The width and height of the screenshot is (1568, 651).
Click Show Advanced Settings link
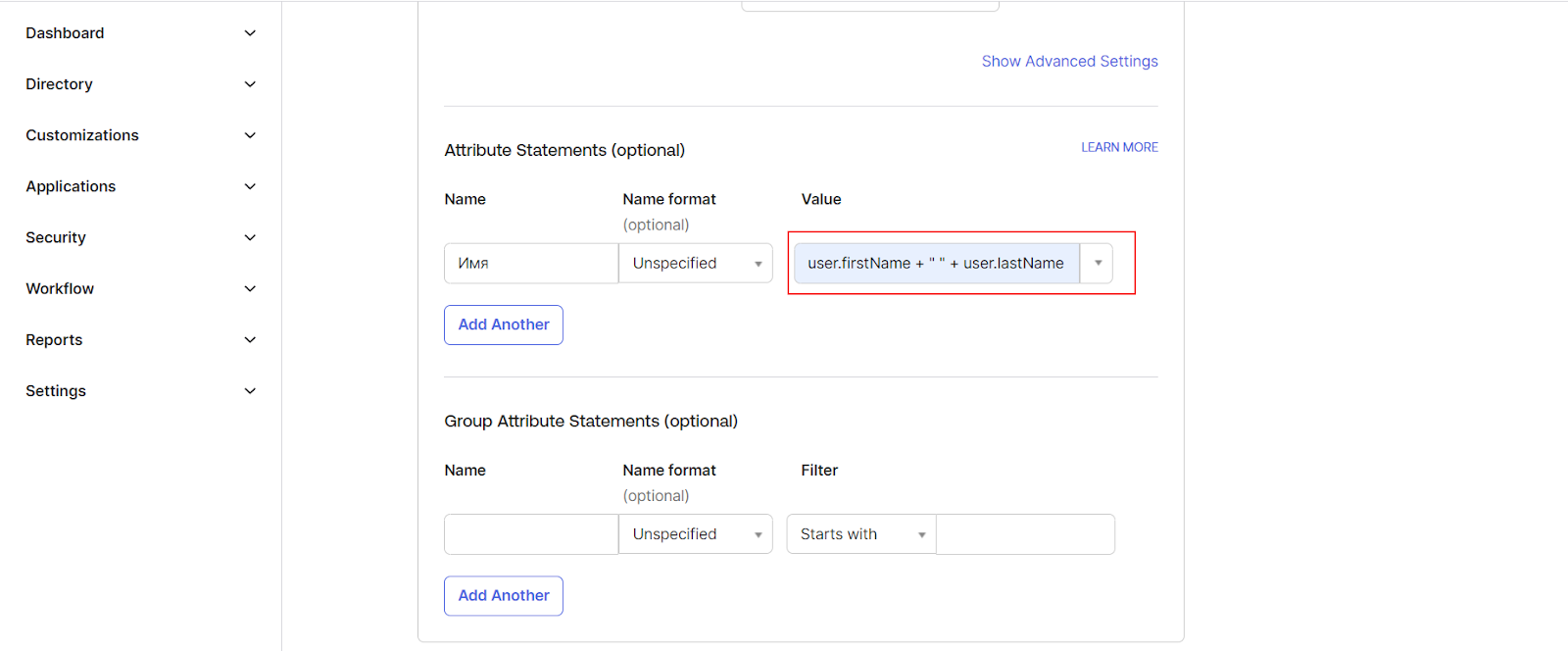(x=1069, y=61)
